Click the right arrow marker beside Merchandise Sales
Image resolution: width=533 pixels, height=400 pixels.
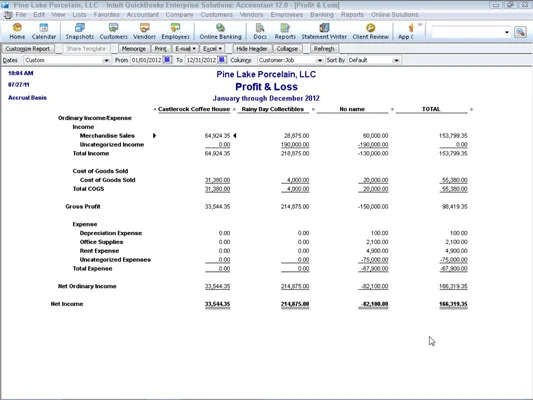pyautogui.click(x=154, y=136)
